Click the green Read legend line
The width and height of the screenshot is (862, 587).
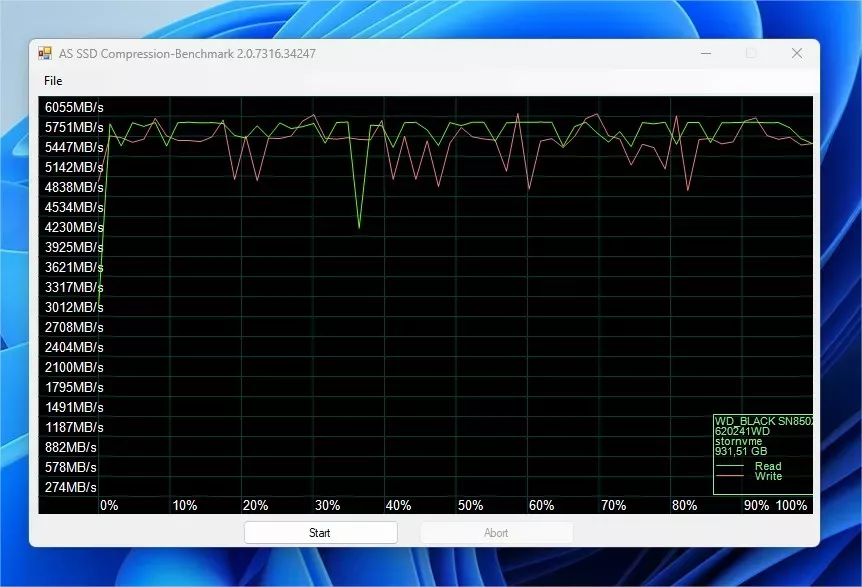point(731,466)
